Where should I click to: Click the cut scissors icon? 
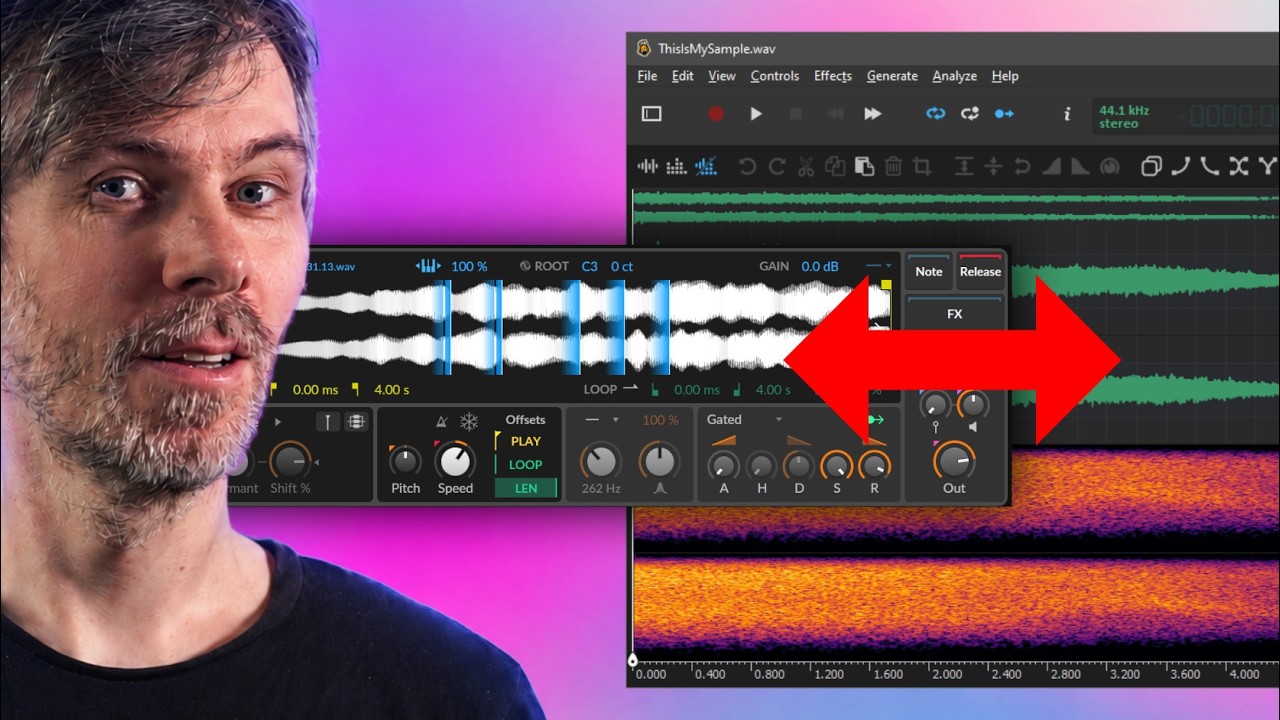806,166
